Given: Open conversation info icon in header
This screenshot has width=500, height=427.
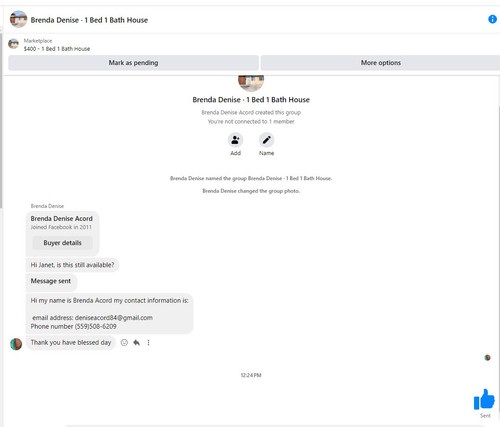Looking at the screenshot, I should pyautogui.click(x=492, y=19).
